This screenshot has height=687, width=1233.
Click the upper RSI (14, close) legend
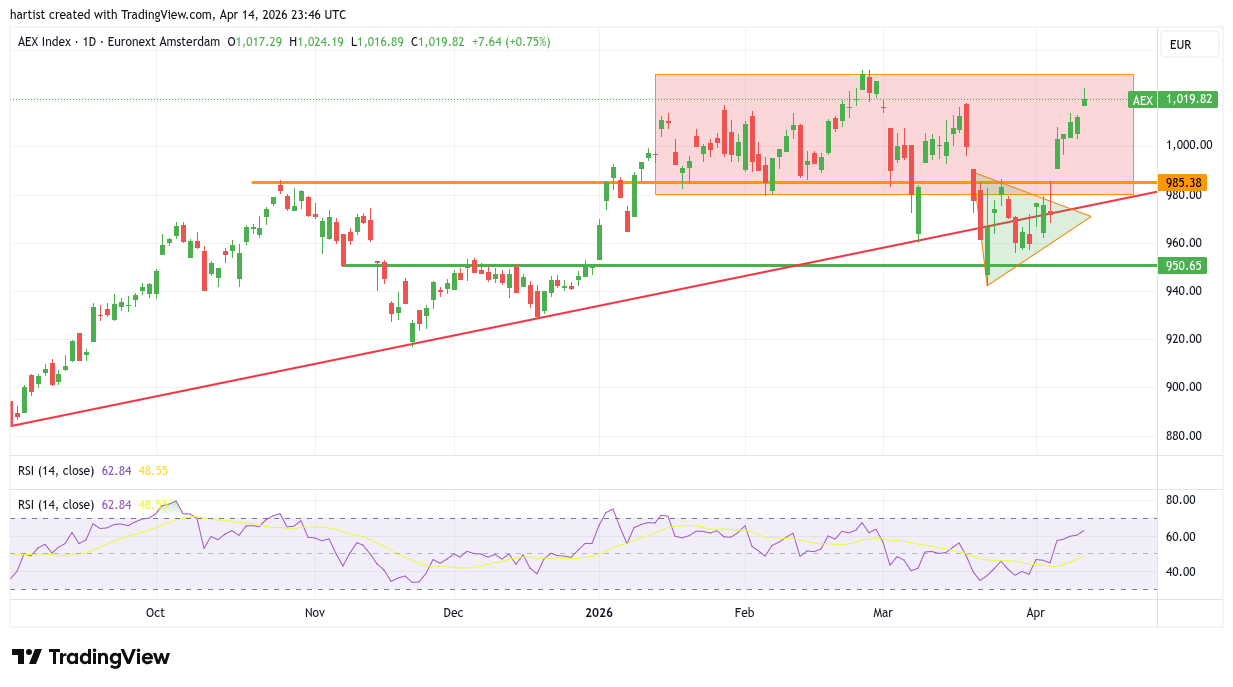tap(56, 470)
